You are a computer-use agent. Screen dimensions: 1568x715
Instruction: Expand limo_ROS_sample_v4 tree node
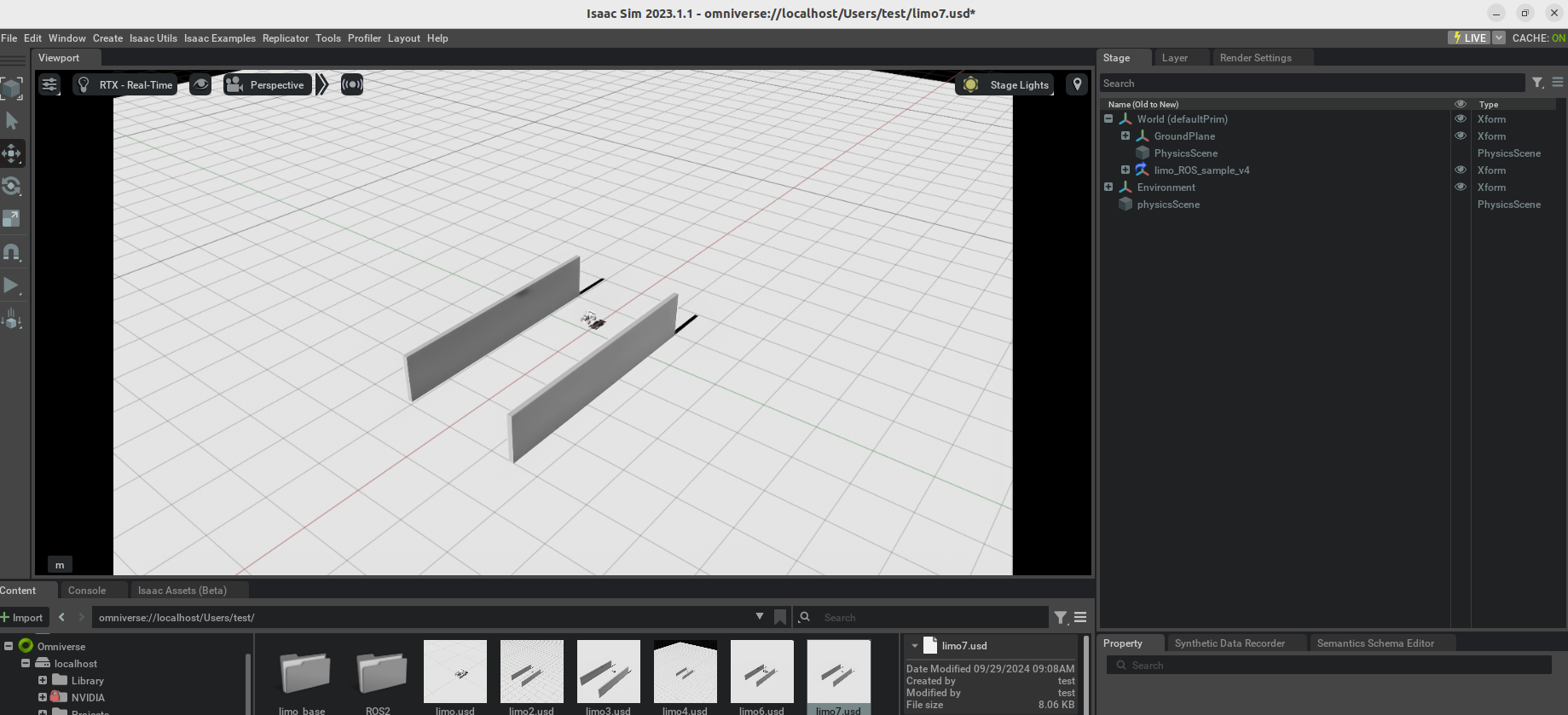(1125, 170)
